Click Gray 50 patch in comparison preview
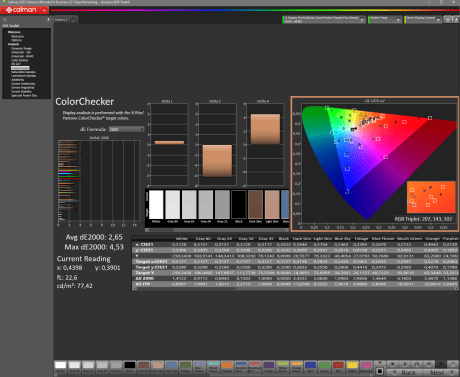 [206, 205]
